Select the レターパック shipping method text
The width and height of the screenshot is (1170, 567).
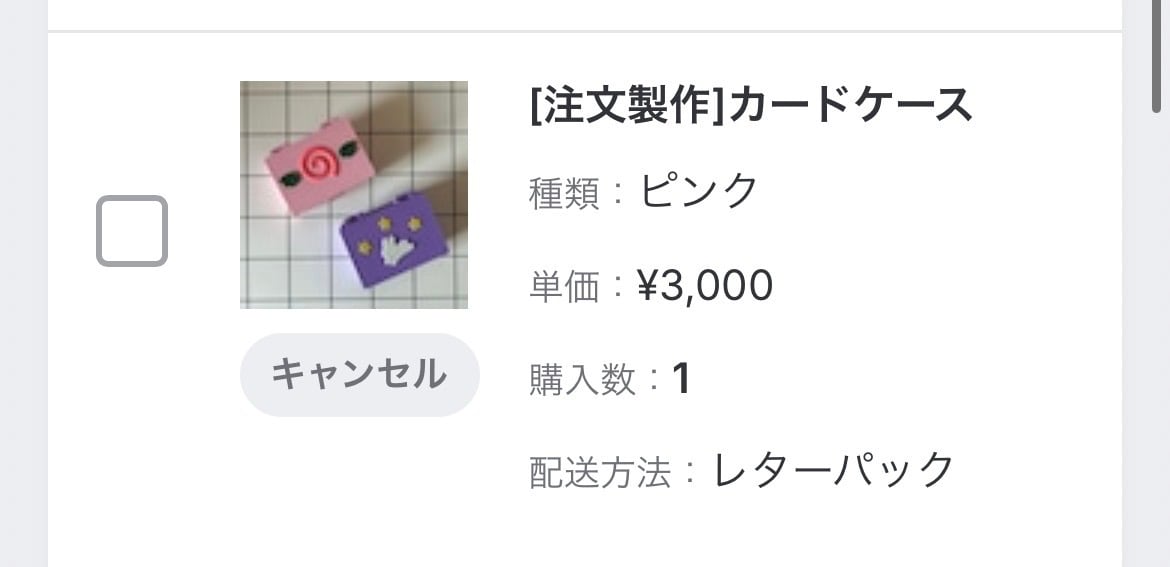point(834,469)
